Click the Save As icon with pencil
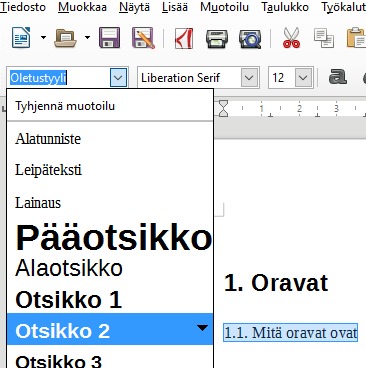The height and width of the screenshot is (368, 366). (143, 38)
